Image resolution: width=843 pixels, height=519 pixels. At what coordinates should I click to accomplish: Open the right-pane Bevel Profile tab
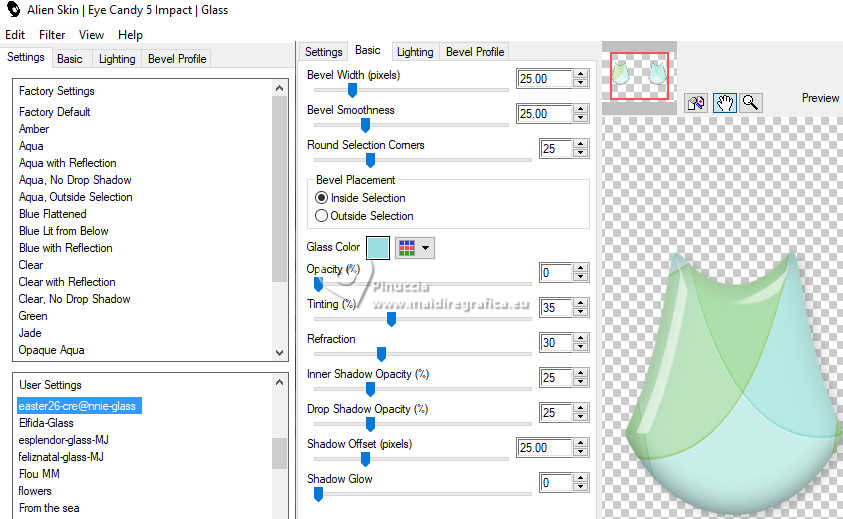(475, 52)
